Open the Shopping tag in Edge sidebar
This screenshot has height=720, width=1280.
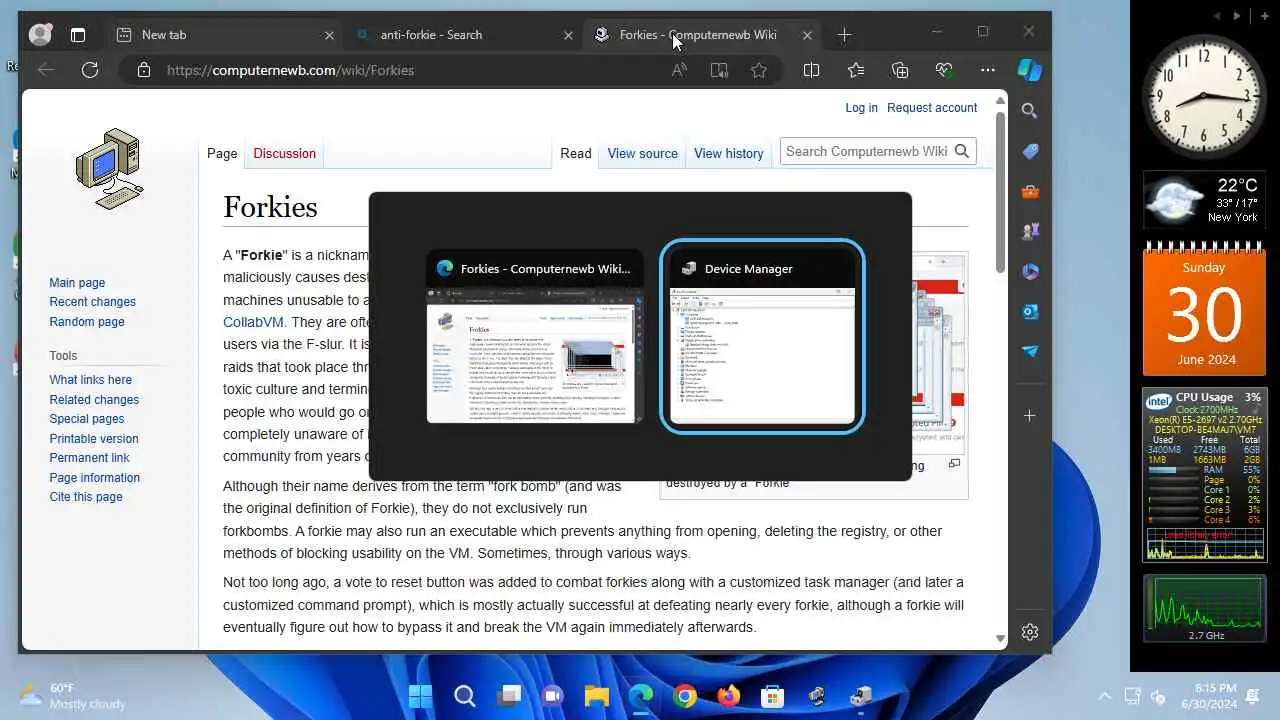pos(1030,151)
